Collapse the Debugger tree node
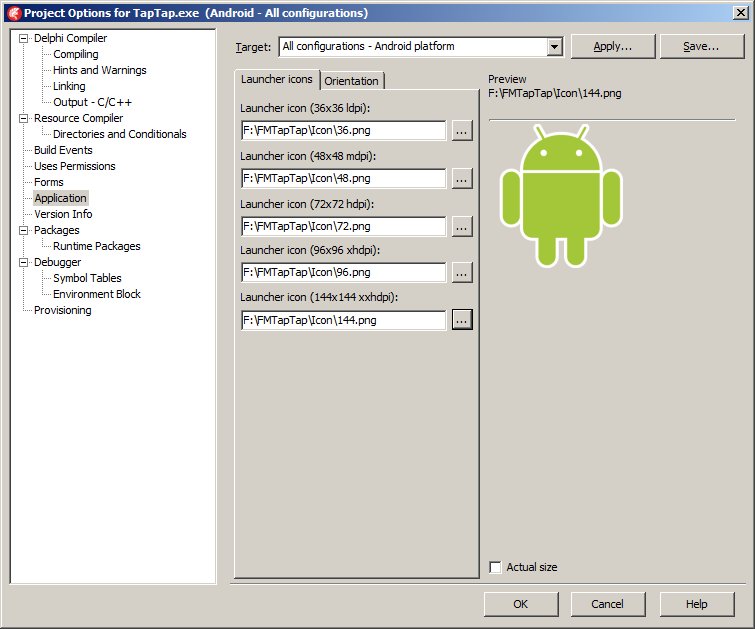The image size is (755, 629). pyautogui.click(x=23, y=262)
